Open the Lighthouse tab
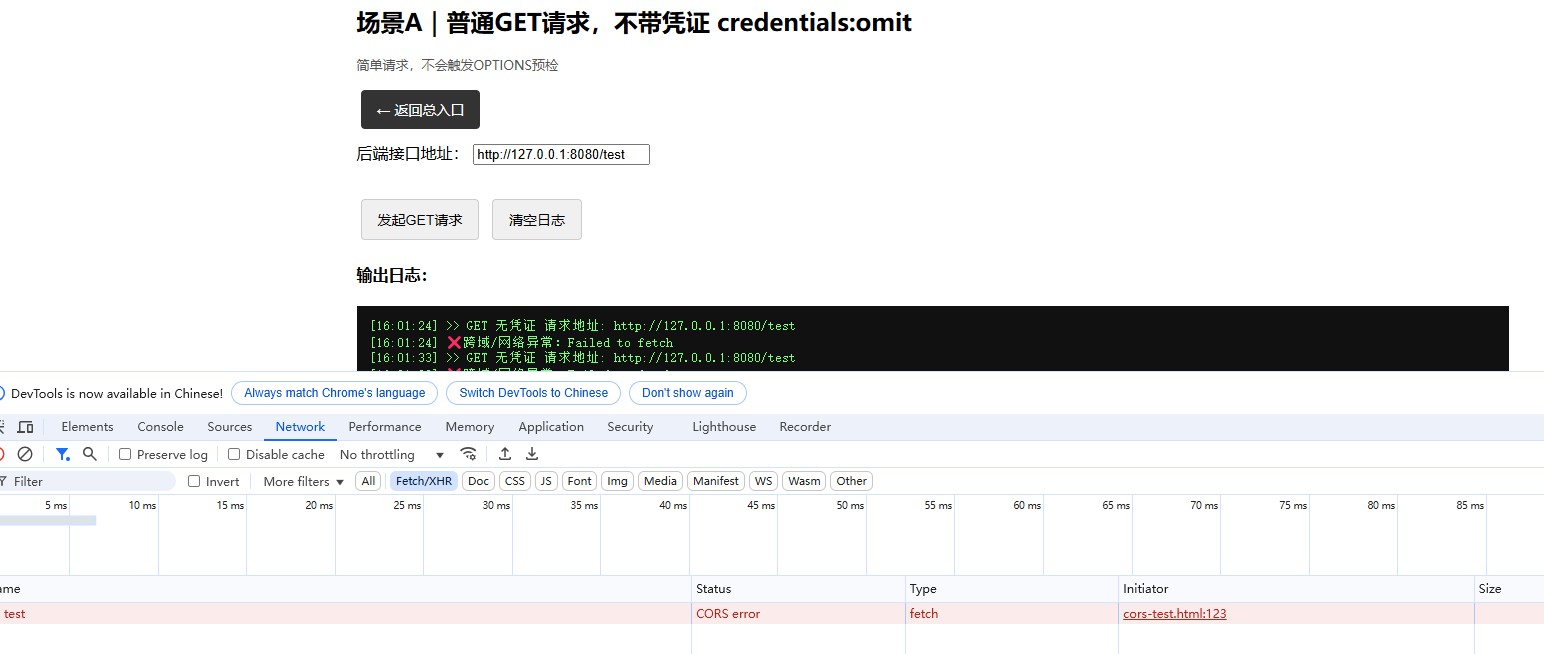 click(724, 427)
